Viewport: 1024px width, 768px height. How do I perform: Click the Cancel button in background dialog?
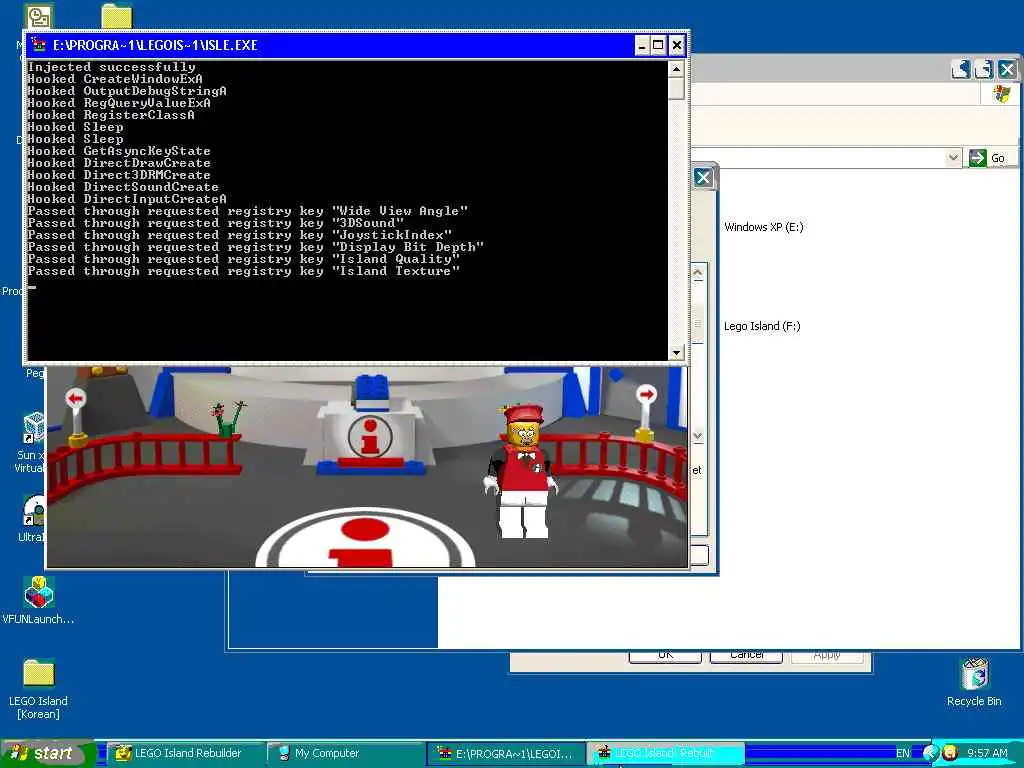(x=746, y=655)
